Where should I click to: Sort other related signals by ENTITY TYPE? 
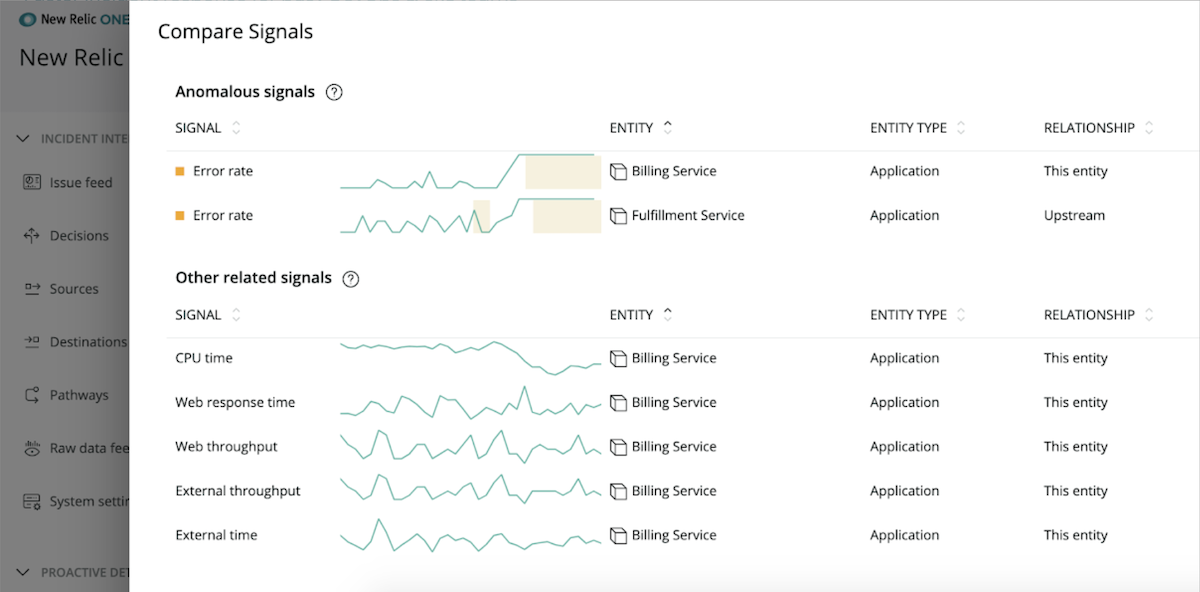tap(961, 315)
